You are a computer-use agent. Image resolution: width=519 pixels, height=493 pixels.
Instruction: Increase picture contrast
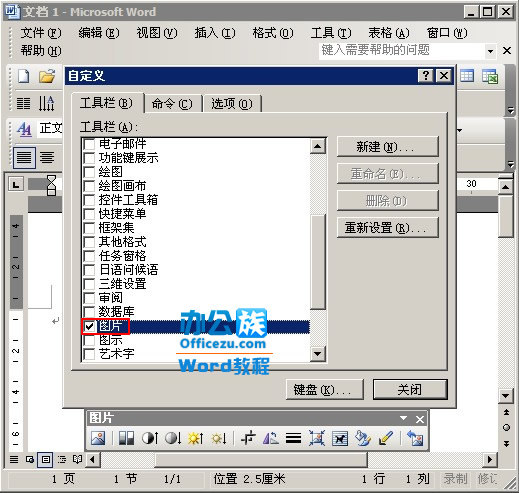[x=150, y=438]
